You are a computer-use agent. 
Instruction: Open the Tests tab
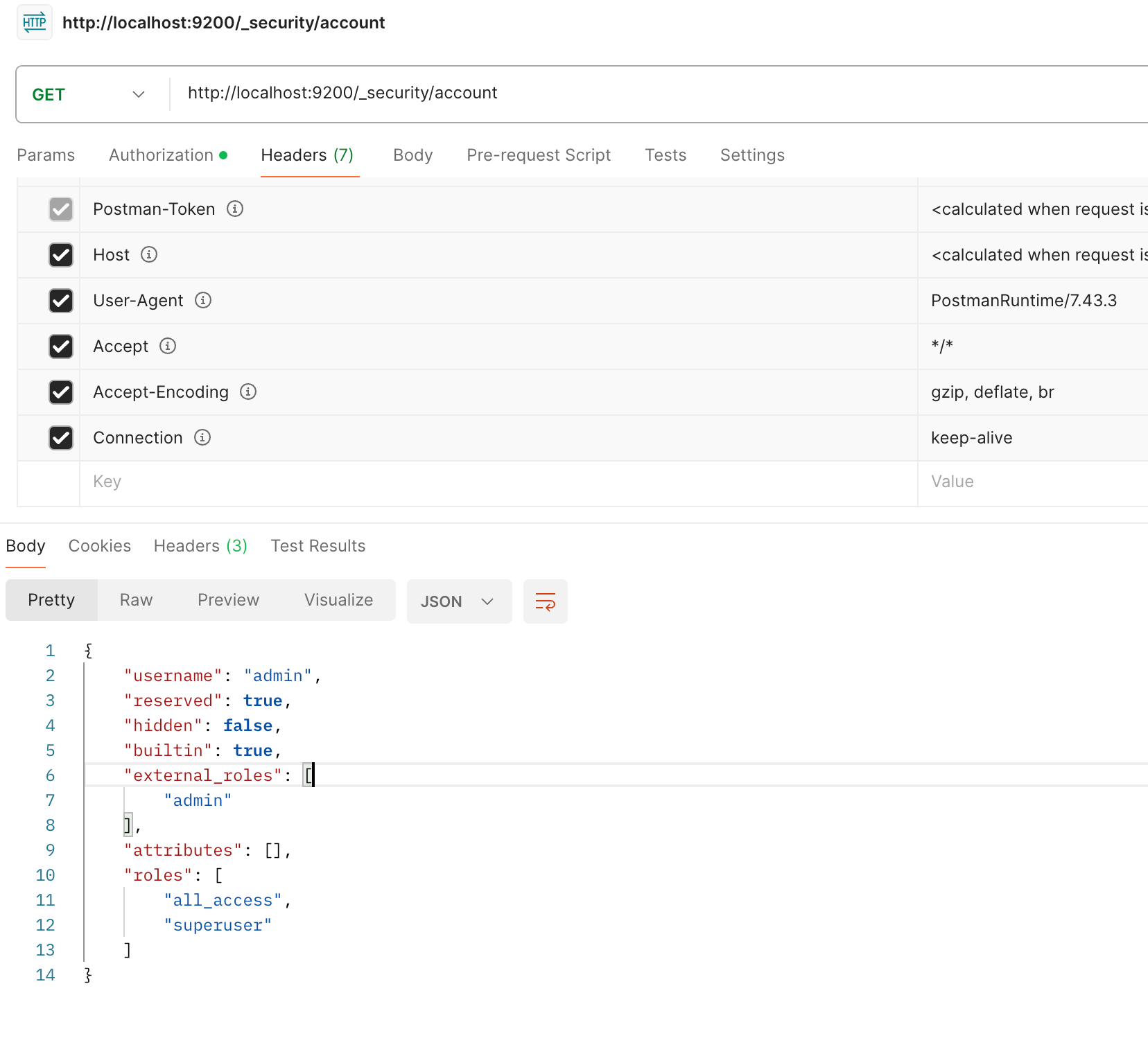pos(666,155)
